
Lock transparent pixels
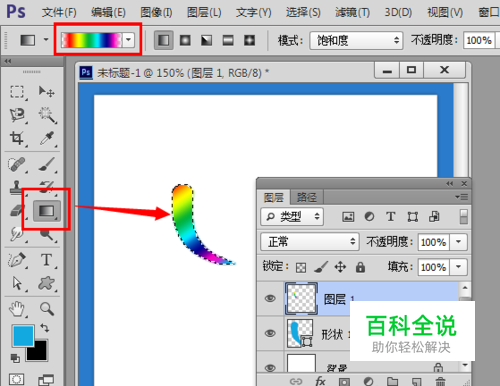tap(301, 268)
